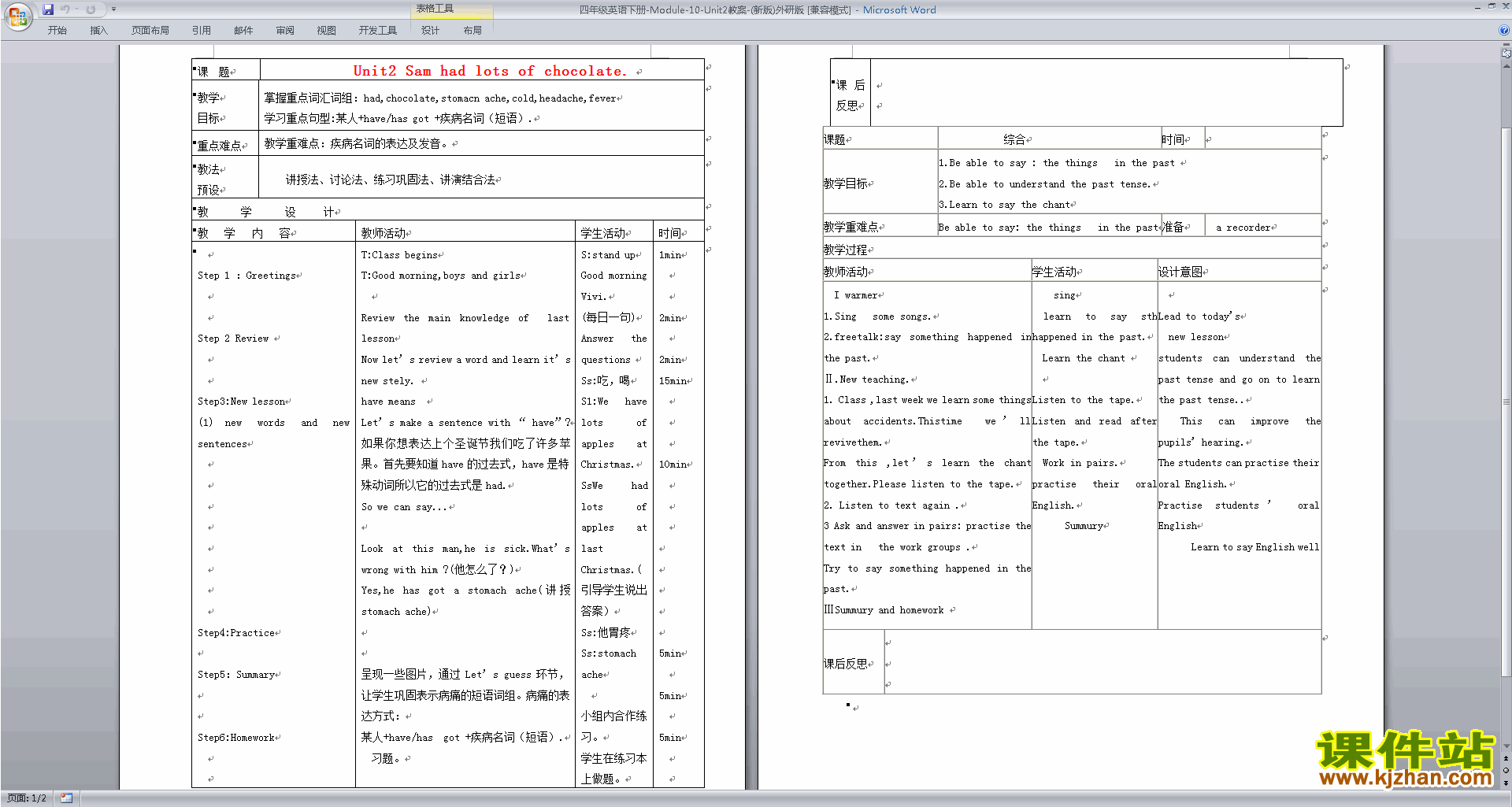
Task: Open the undo history dropdown arrow
Action: (x=76, y=9)
